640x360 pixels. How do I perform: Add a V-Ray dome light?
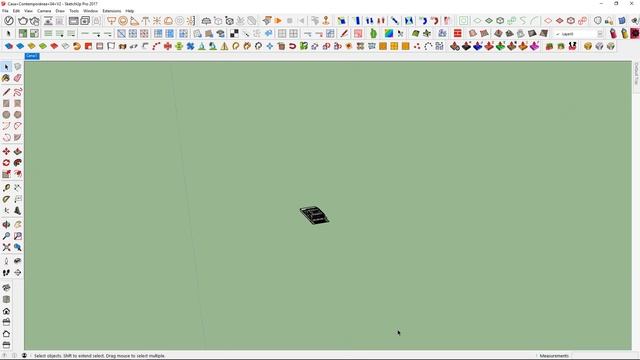point(168,20)
